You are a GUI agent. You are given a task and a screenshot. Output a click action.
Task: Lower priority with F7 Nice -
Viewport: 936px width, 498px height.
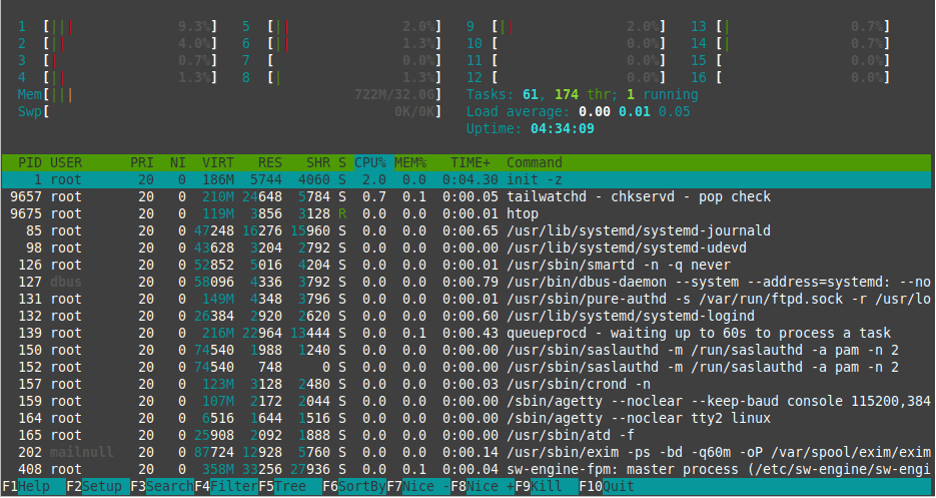[418, 487]
